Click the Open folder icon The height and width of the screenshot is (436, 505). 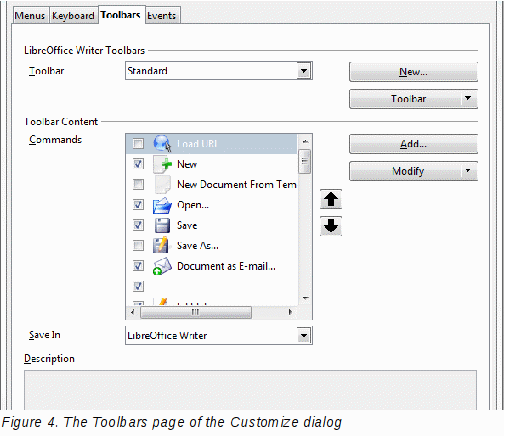162,205
